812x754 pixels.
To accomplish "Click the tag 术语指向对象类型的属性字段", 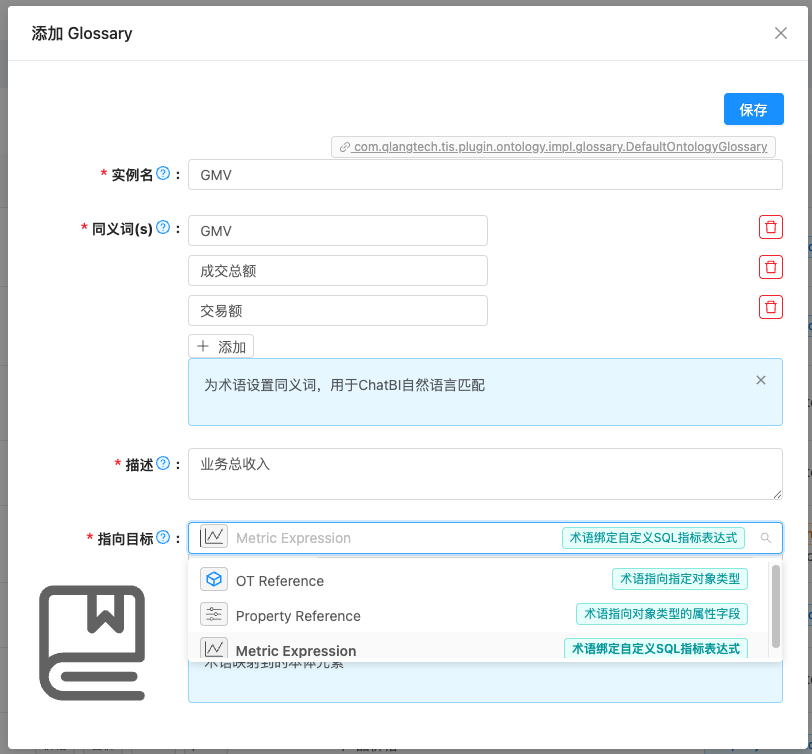I will pos(662,614).
